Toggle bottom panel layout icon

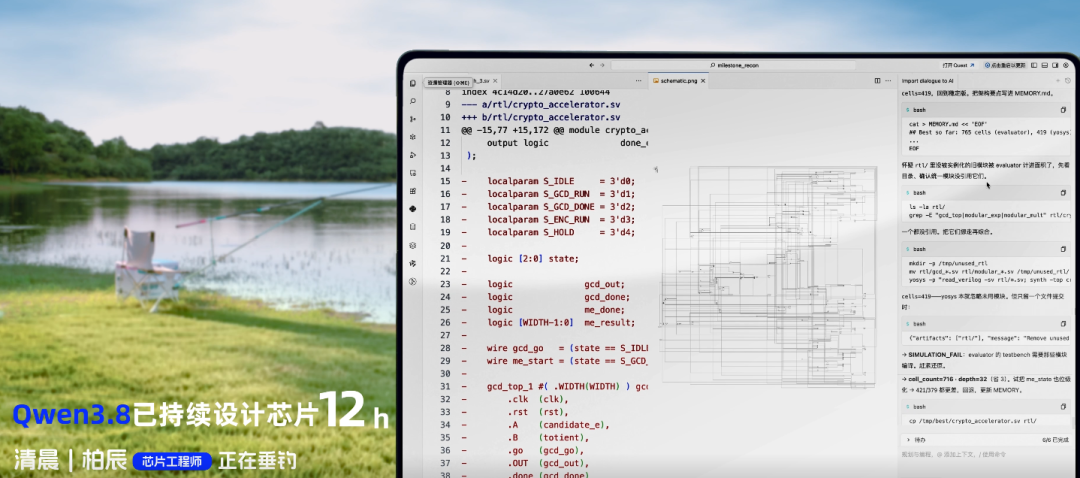1045,65
